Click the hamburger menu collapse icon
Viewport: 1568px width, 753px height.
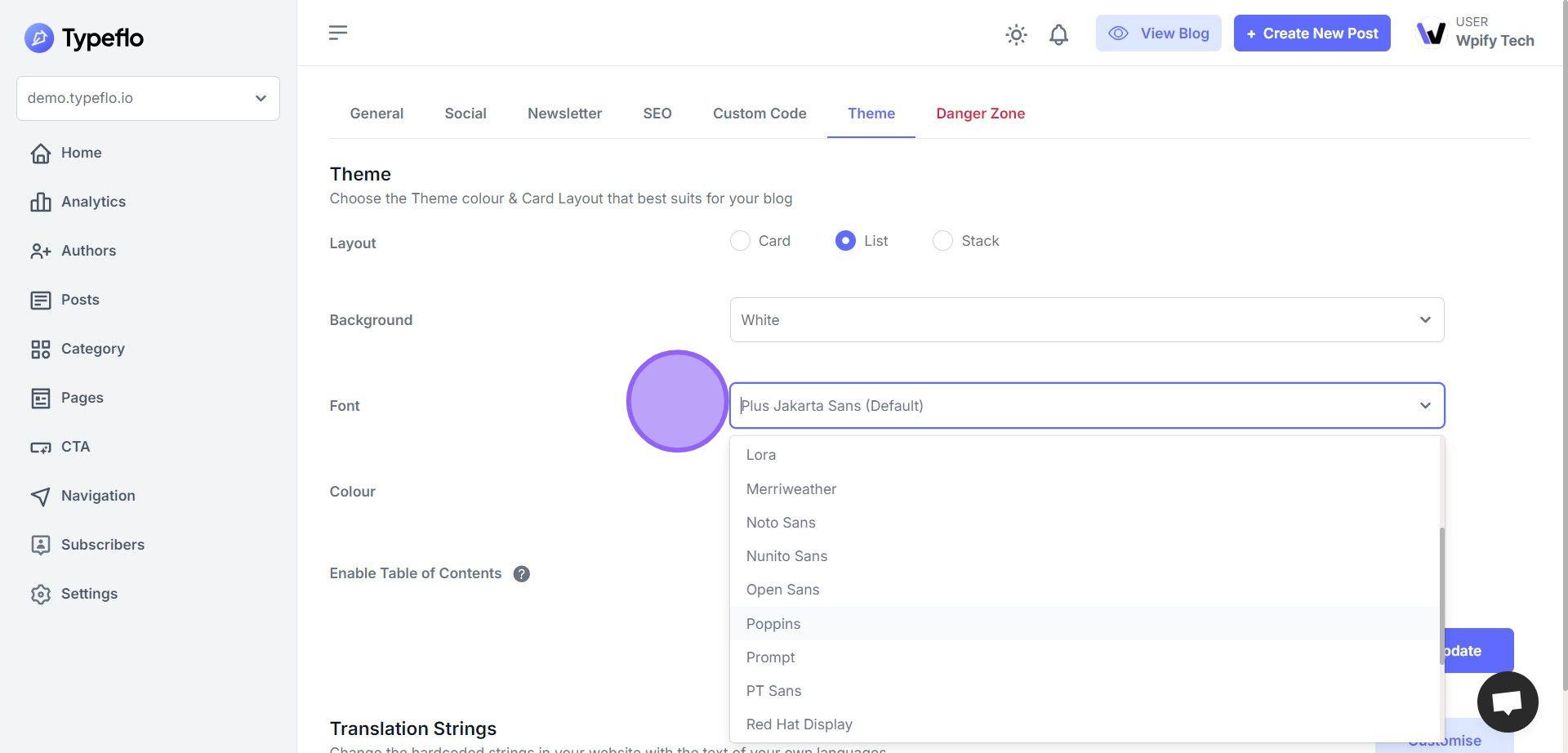pos(338,33)
